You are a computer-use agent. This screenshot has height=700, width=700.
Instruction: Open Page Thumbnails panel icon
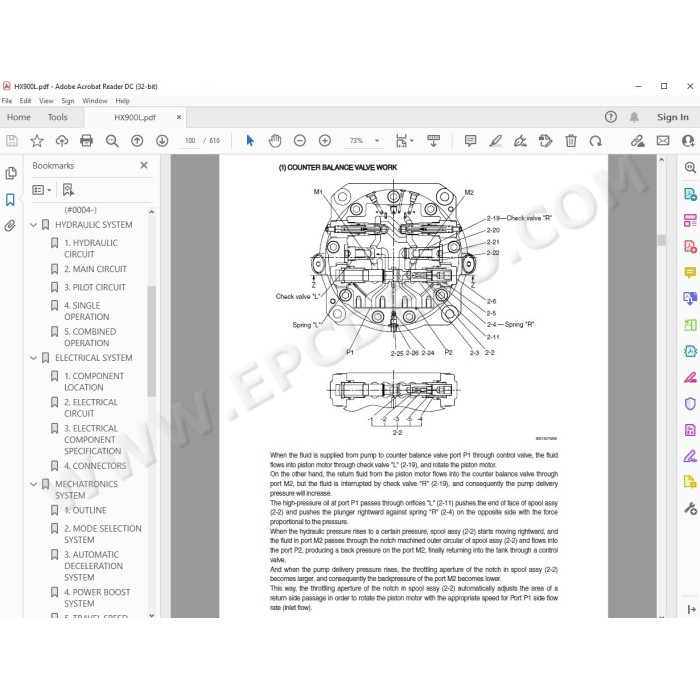(x=11, y=173)
